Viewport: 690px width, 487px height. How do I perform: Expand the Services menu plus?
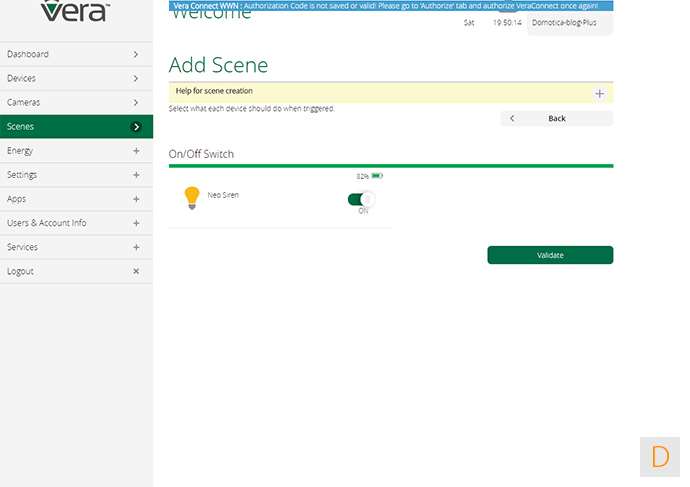point(136,247)
